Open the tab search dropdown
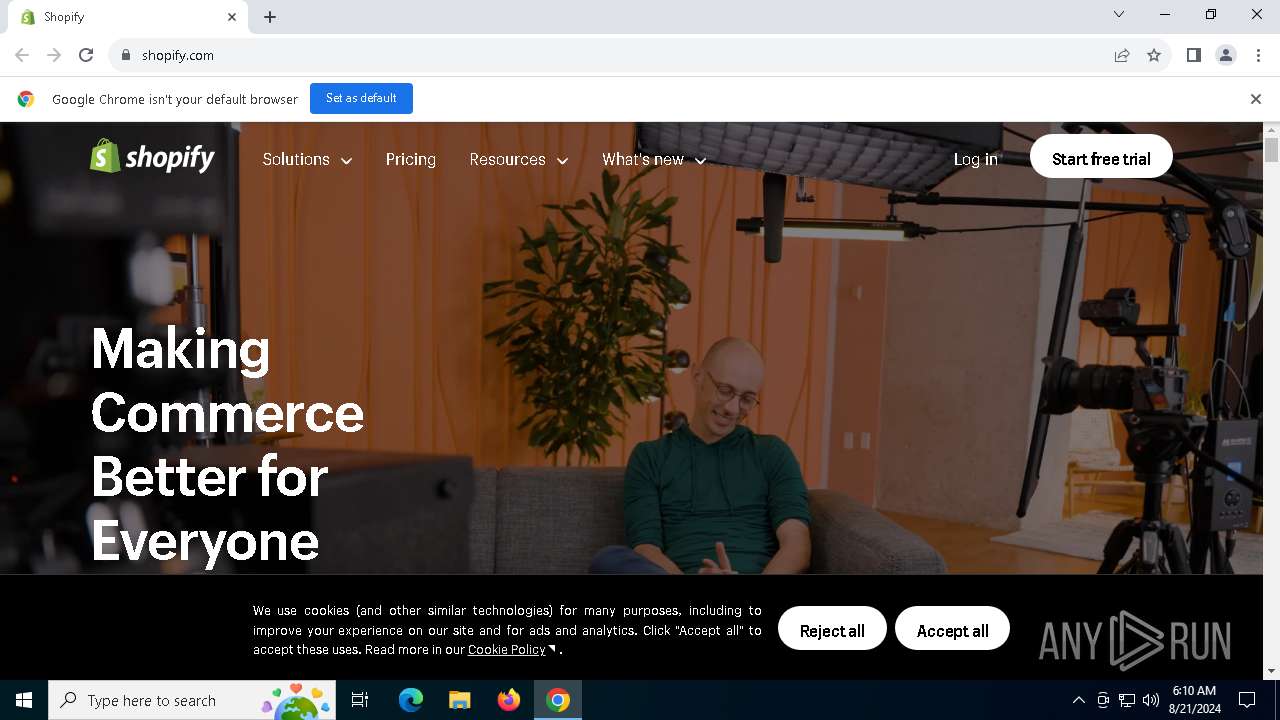 coord(1119,14)
